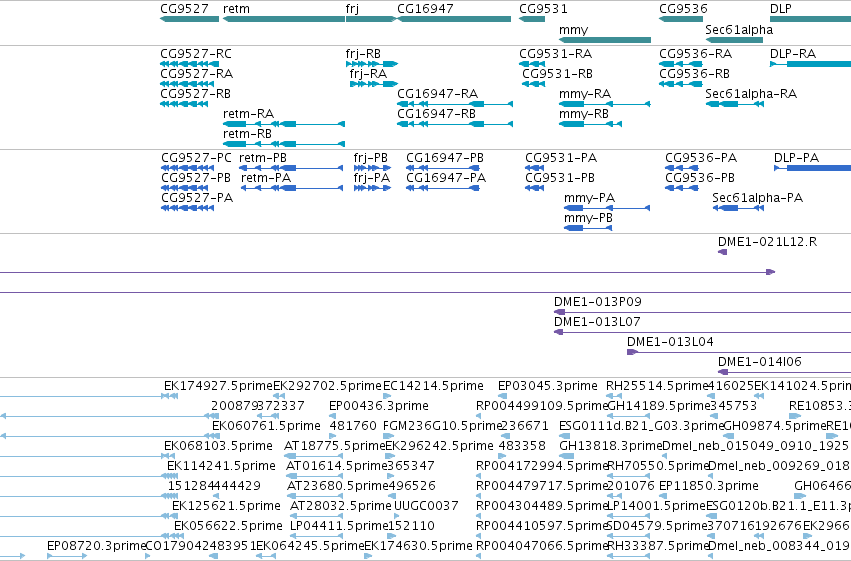Select the CG16947-PA protein glyph

[443, 188]
